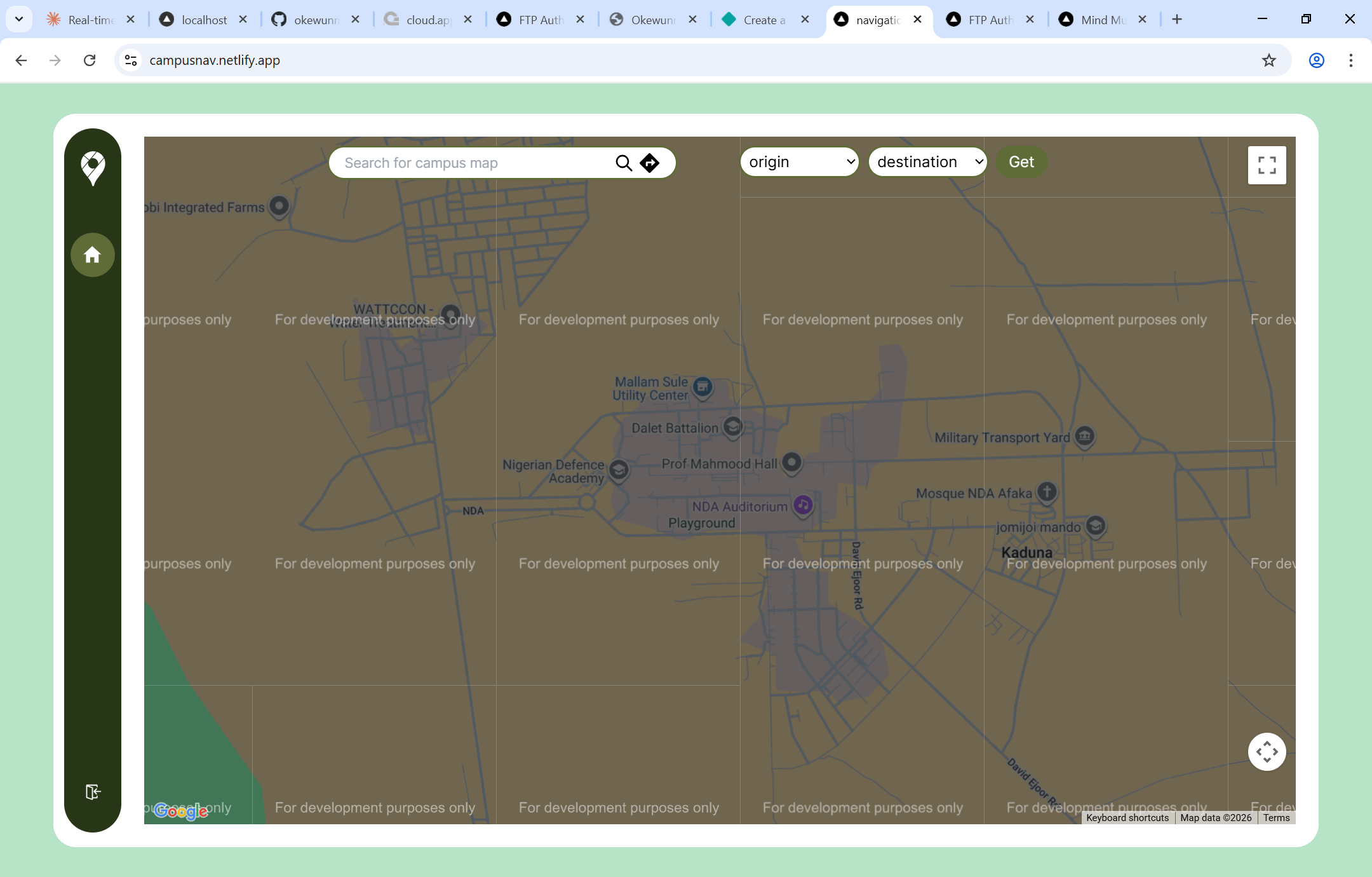Focus the Search for campus map field

(x=473, y=163)
